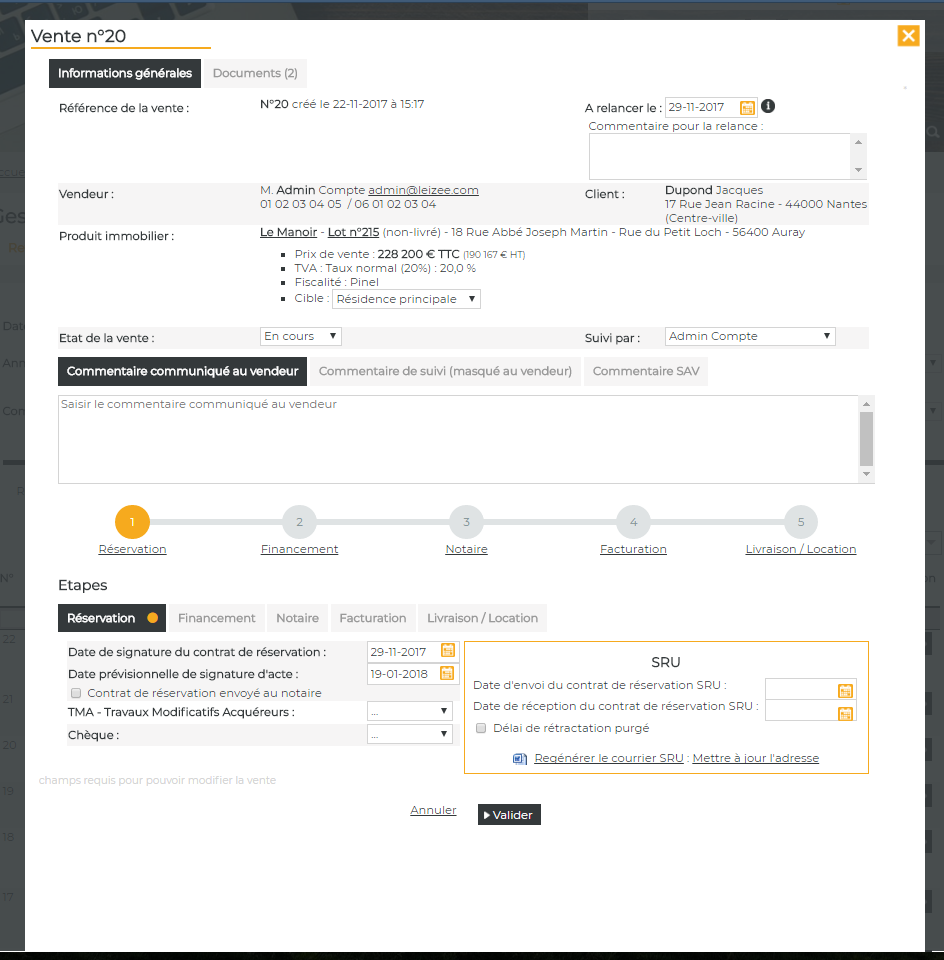Screen dimensions: 944x960
Task: Open the admin@leizee.com email link
Action: pyautogui.click(x=423, y=190)
